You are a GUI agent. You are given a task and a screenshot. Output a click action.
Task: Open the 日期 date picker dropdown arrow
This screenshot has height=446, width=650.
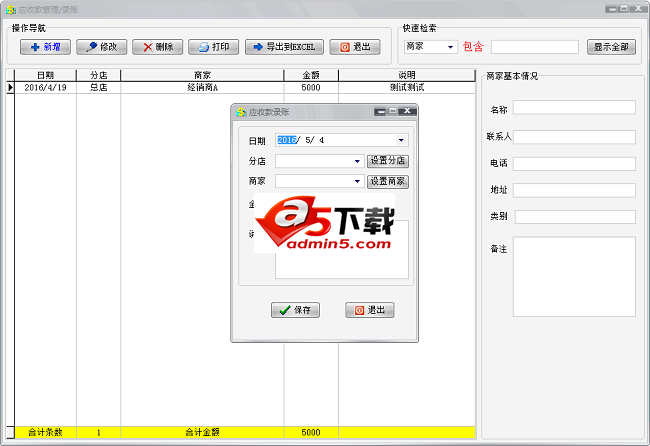(x=401, y=140)
